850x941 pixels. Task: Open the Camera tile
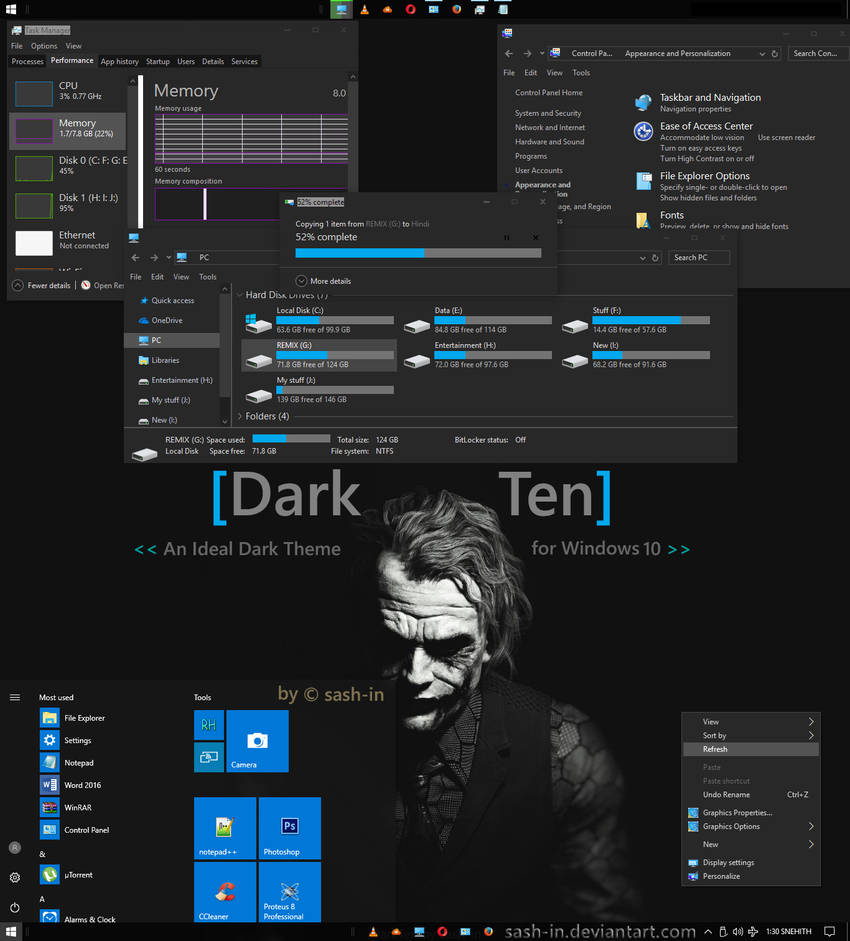(x=257, y=741)
